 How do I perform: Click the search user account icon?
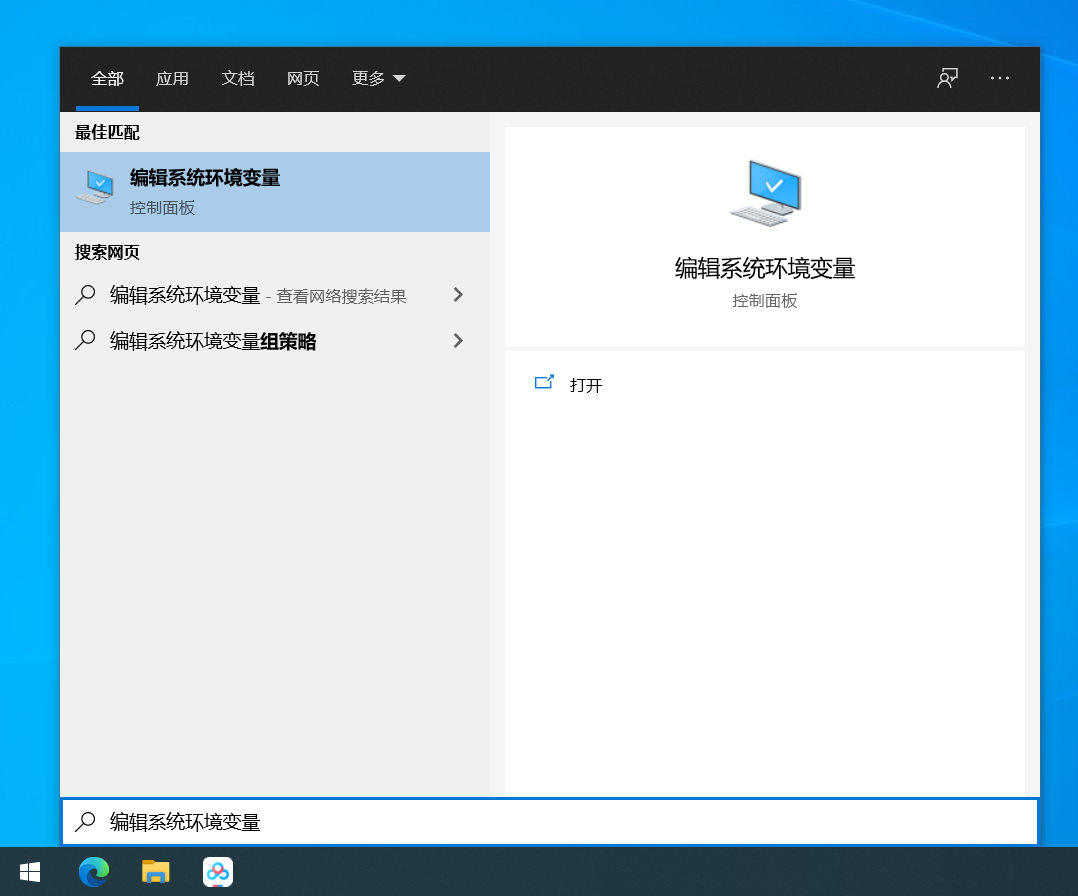pos(947,78)
